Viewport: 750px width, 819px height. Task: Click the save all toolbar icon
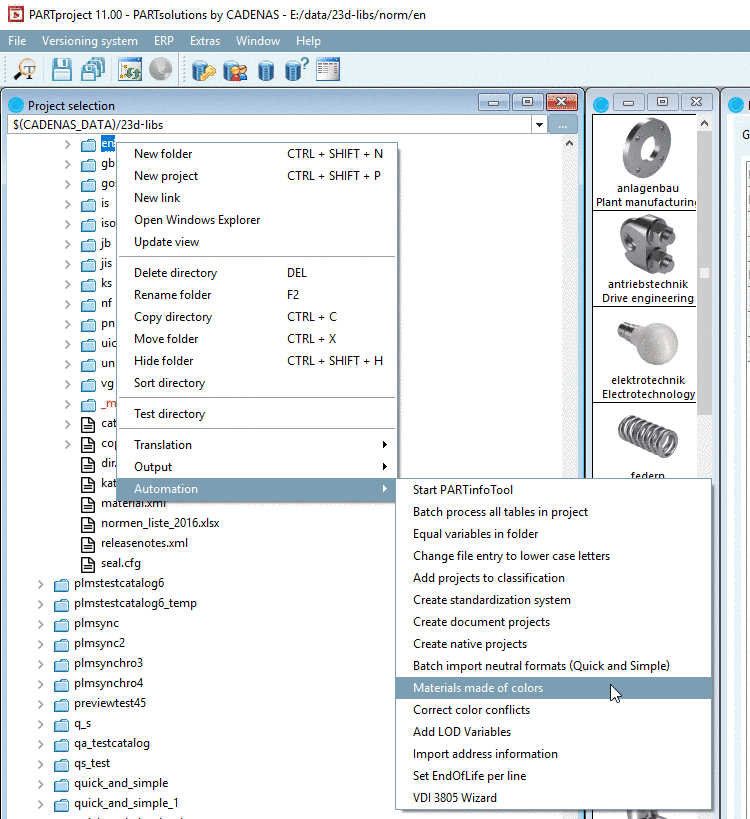point(93,69)
